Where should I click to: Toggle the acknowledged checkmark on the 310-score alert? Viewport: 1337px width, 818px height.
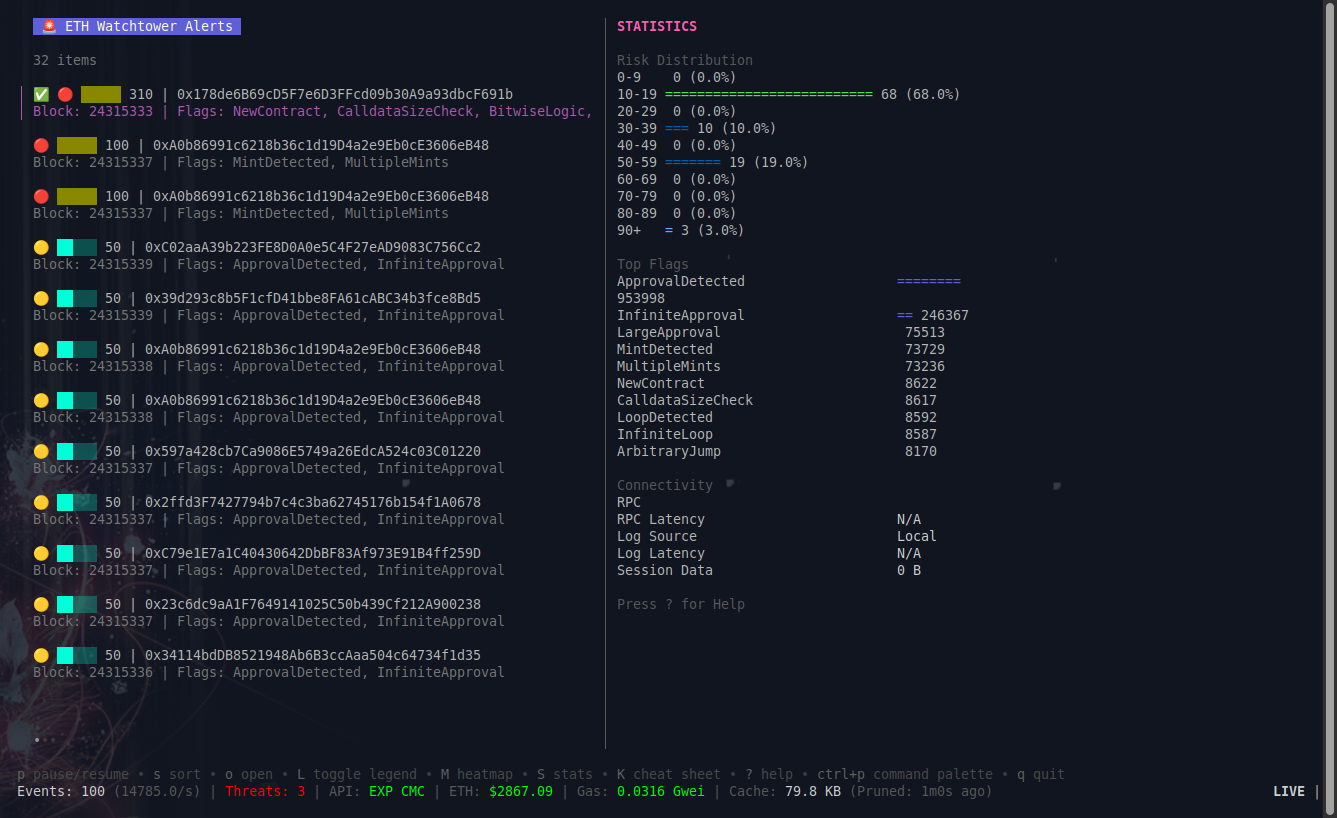40,93
